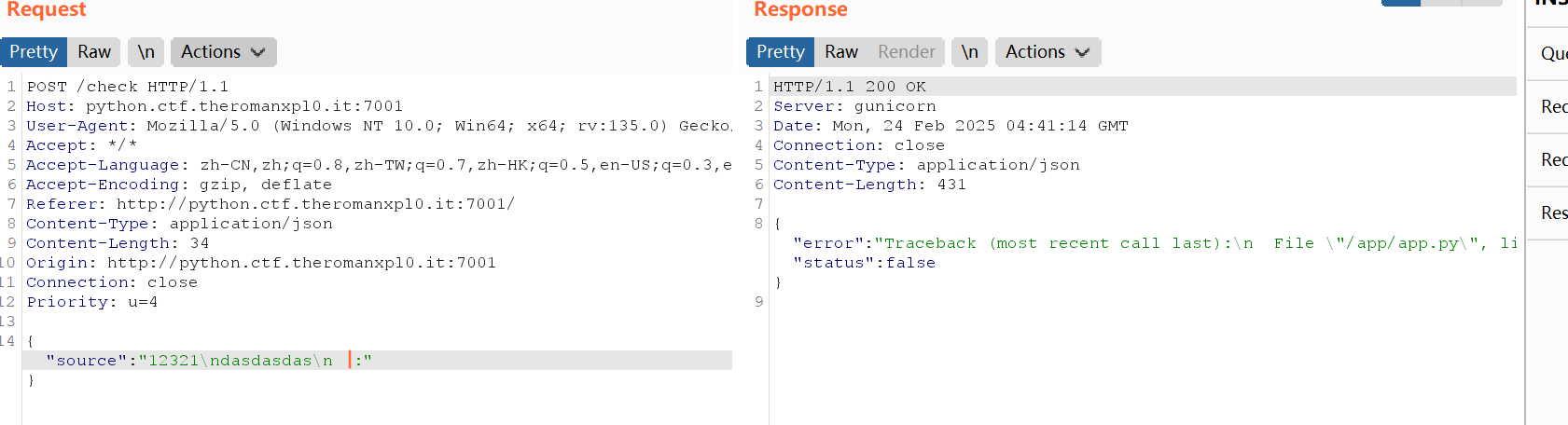Image resolution: width=1568 pixels, height=425 pixels.
Task: Expand the response Actions chevron
Action: click(1082, 52)
